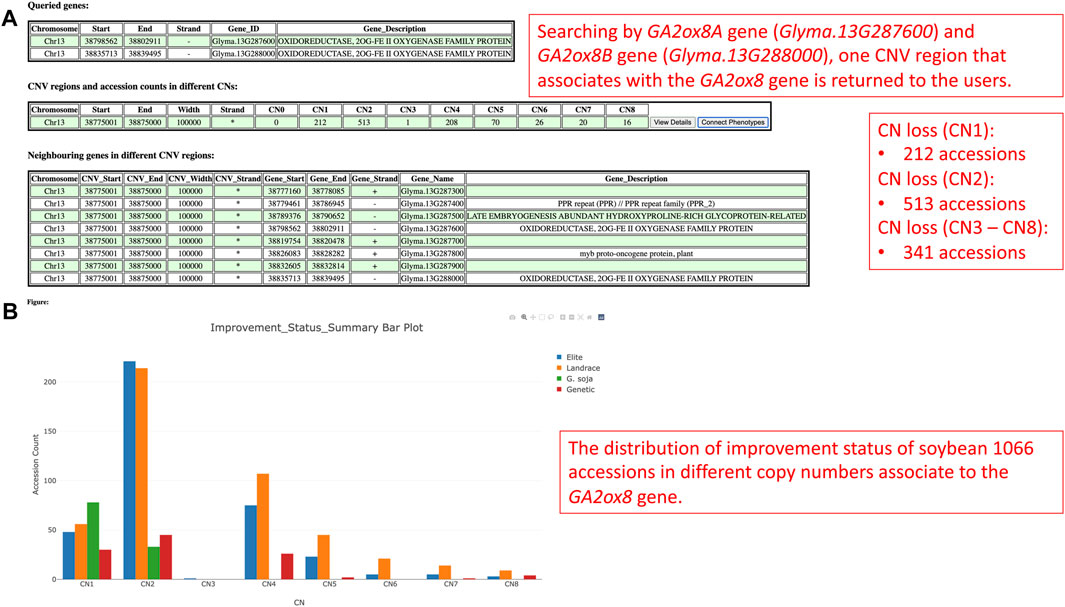Image resolution: width=1065 pixels, height=607 pixels.
Task: Select the red Genetic bar for CN4
Action: 287,566
